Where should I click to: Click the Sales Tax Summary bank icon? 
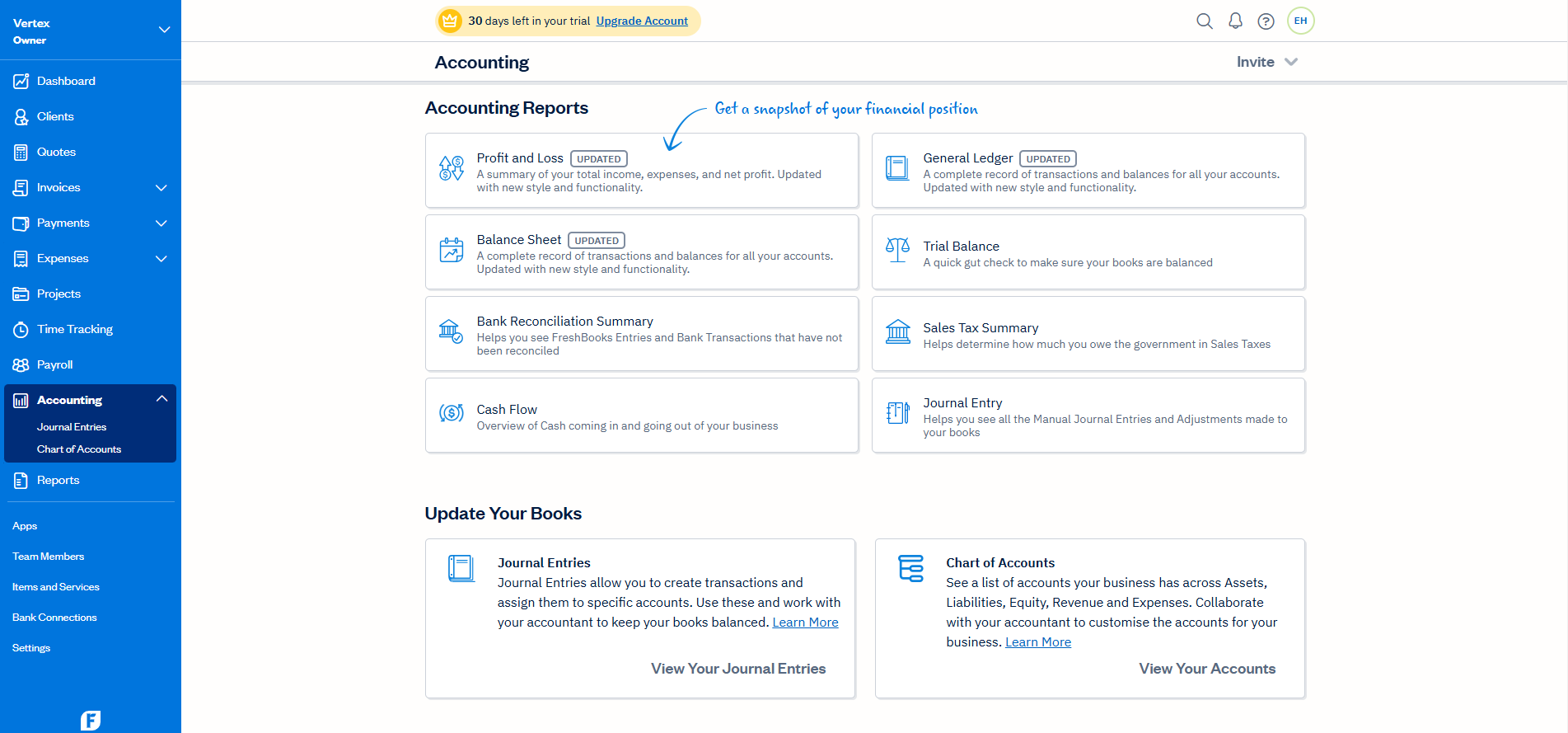coord(897,332)
